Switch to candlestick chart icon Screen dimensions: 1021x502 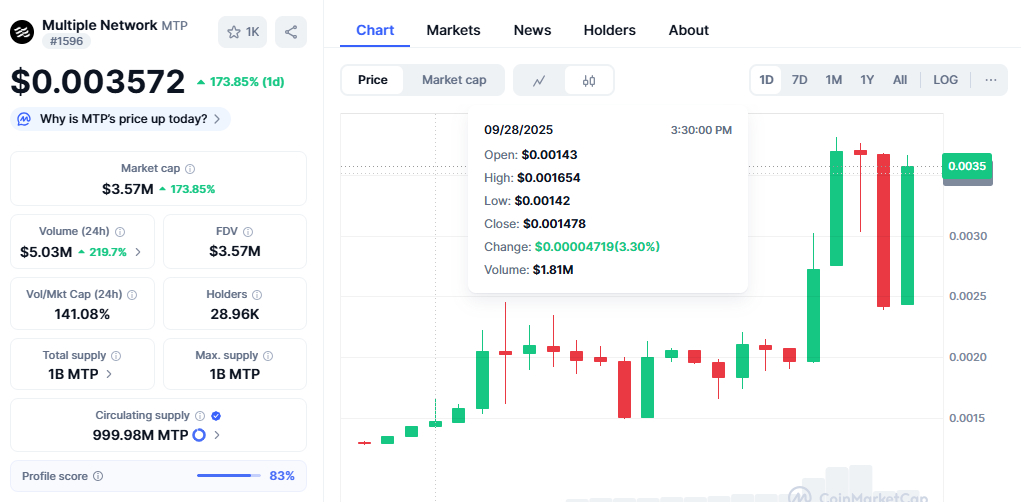click(x=589, y=80)
